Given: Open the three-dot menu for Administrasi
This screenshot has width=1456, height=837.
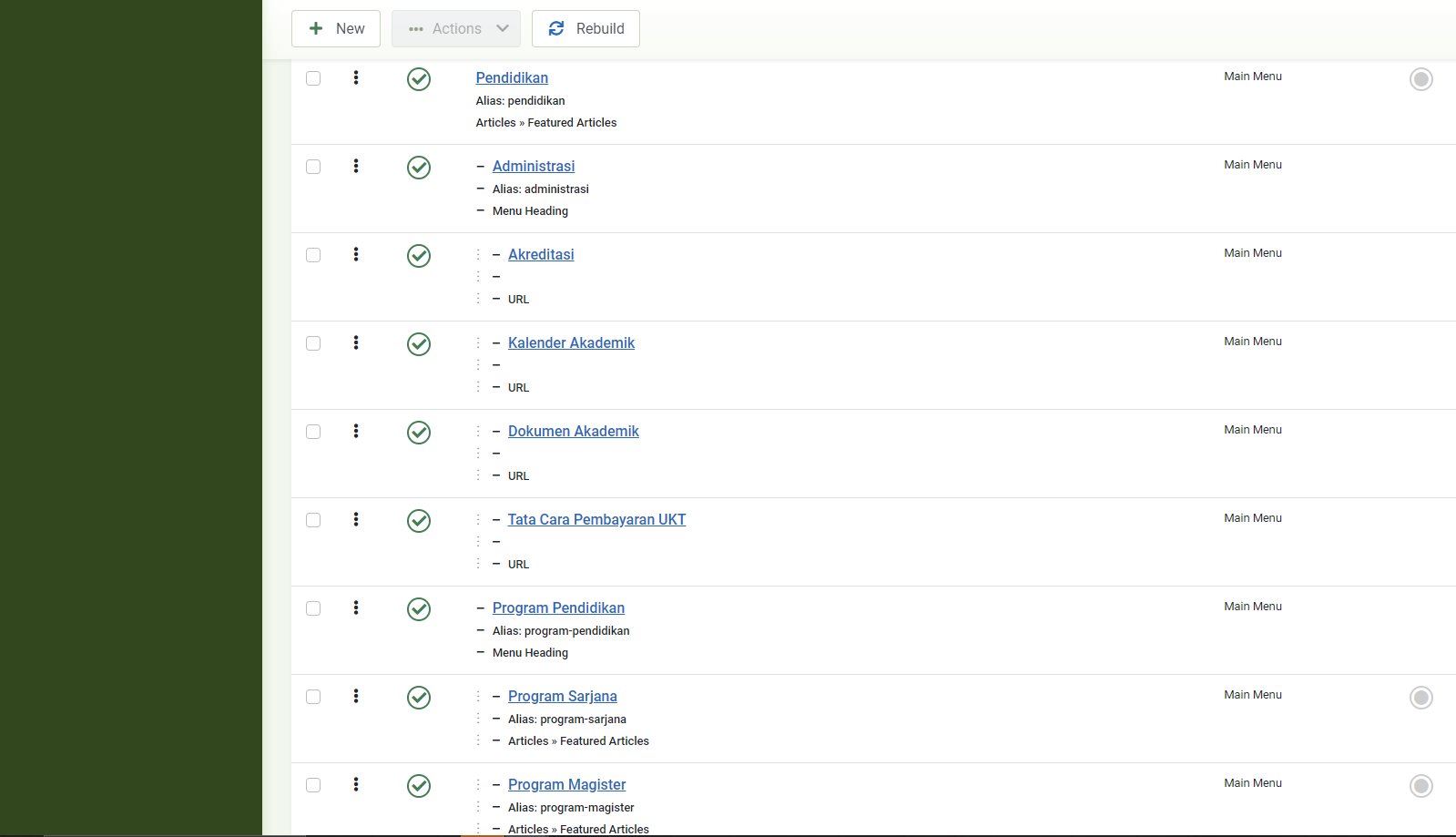Looking at the screenshot, I should coord(356,166).
